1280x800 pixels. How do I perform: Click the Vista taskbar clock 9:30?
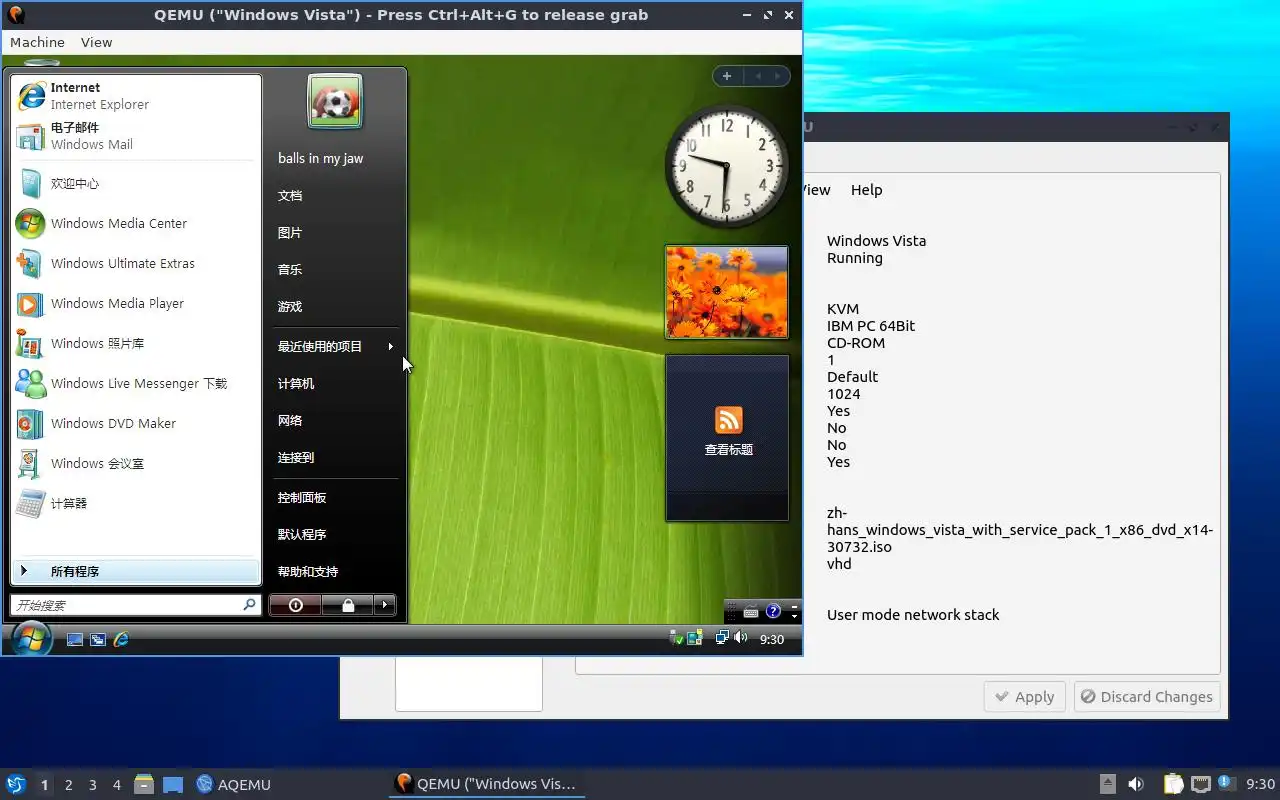tap(772, 639)
